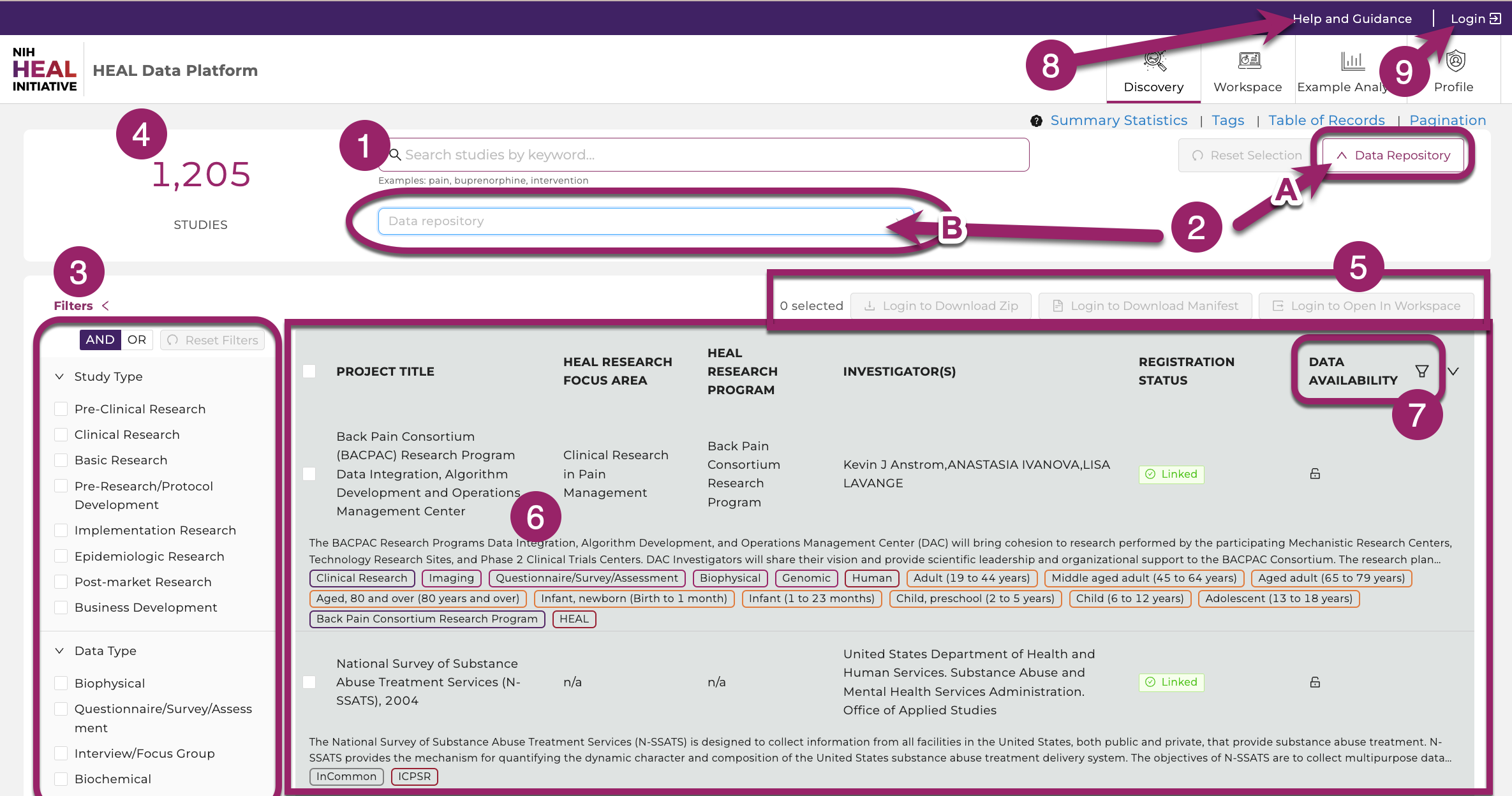Switch filter logic to AND
Screen dimensions: 1512x796
[x=100, y=340]
